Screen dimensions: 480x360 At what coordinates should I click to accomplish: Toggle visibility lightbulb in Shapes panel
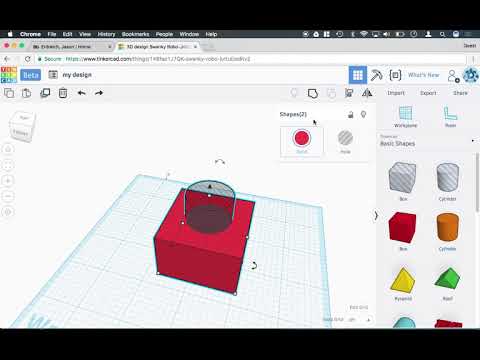click(x=364, y=115)
